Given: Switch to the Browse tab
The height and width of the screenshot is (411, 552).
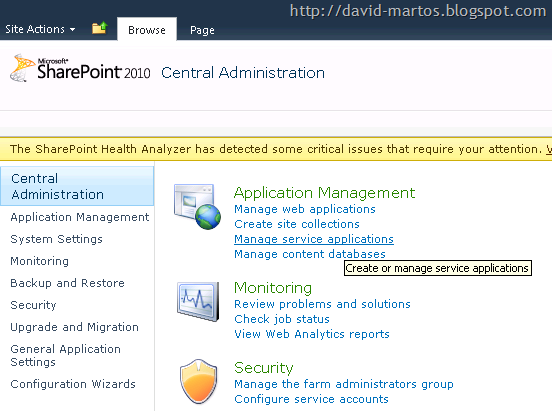Looking at the screenshot, I should pos(147,30).
